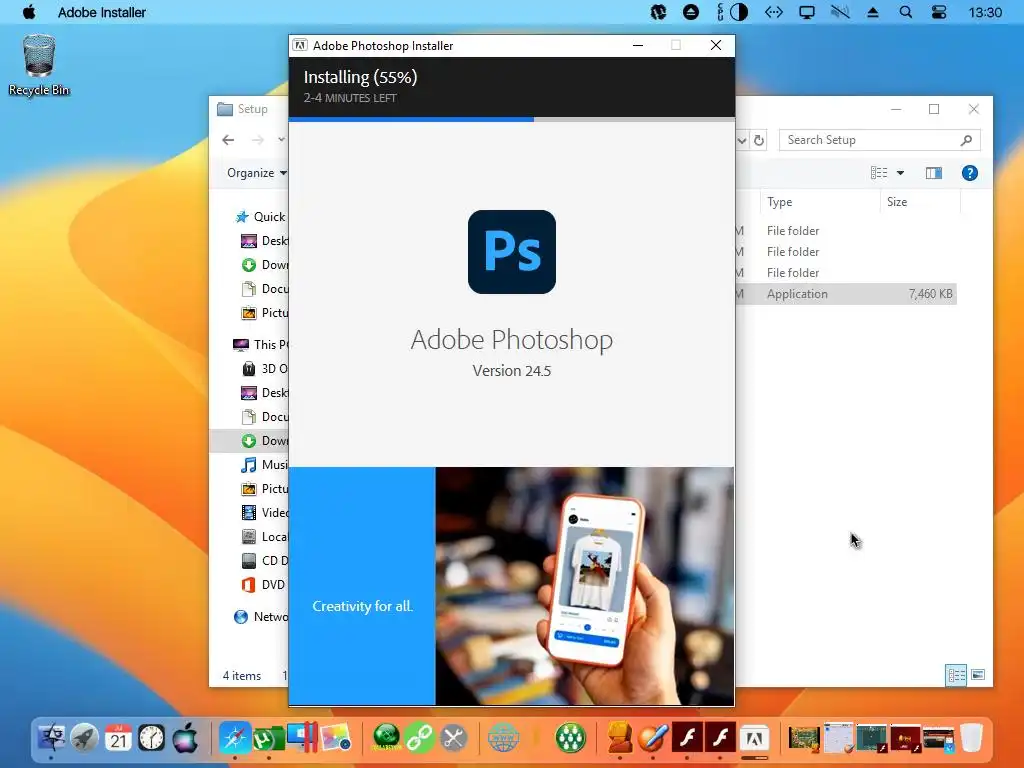Expand the address bar history dropdown

(742, 140)
